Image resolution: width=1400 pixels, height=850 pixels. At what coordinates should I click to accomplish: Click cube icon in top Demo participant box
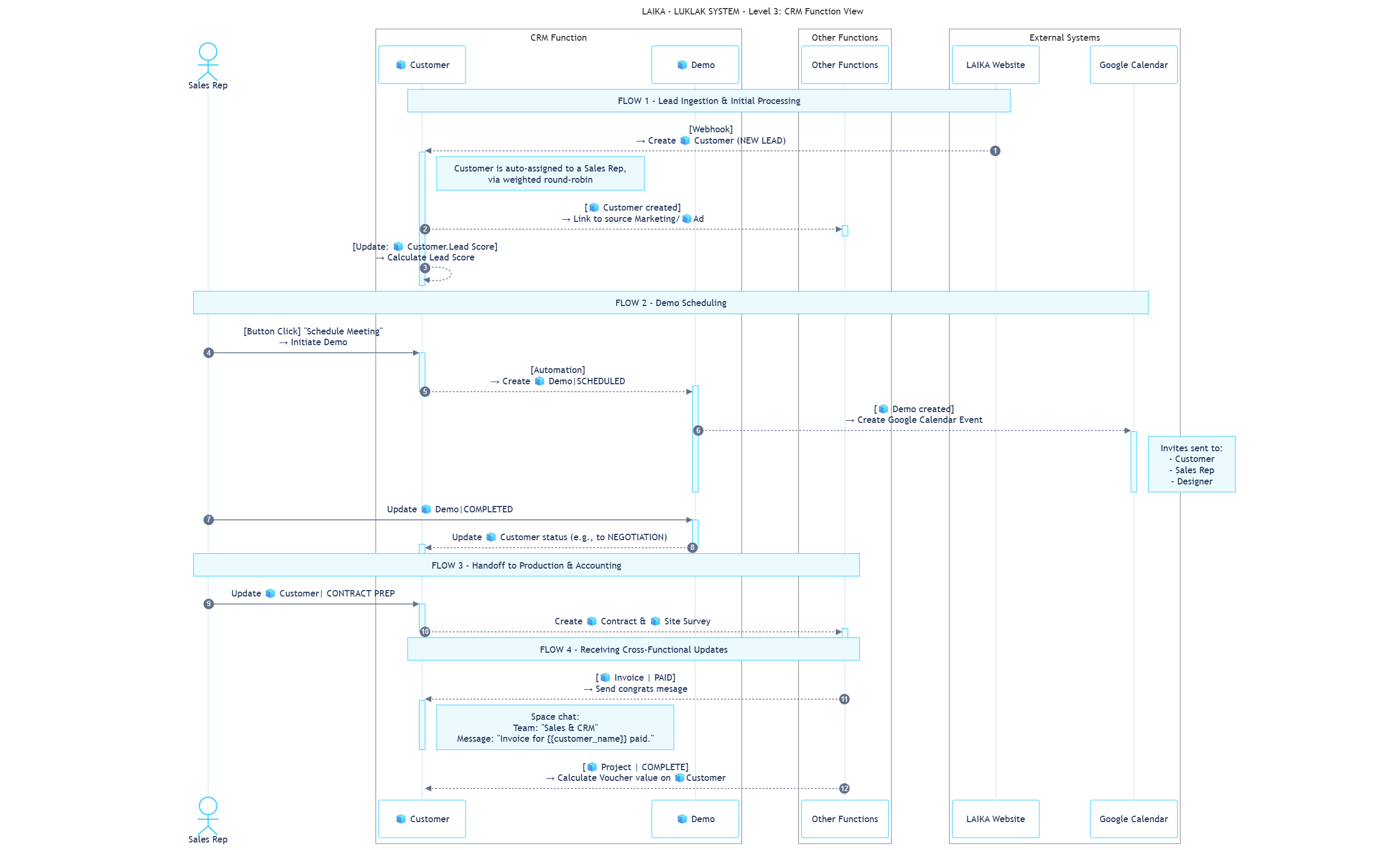(x=683, y=65)
